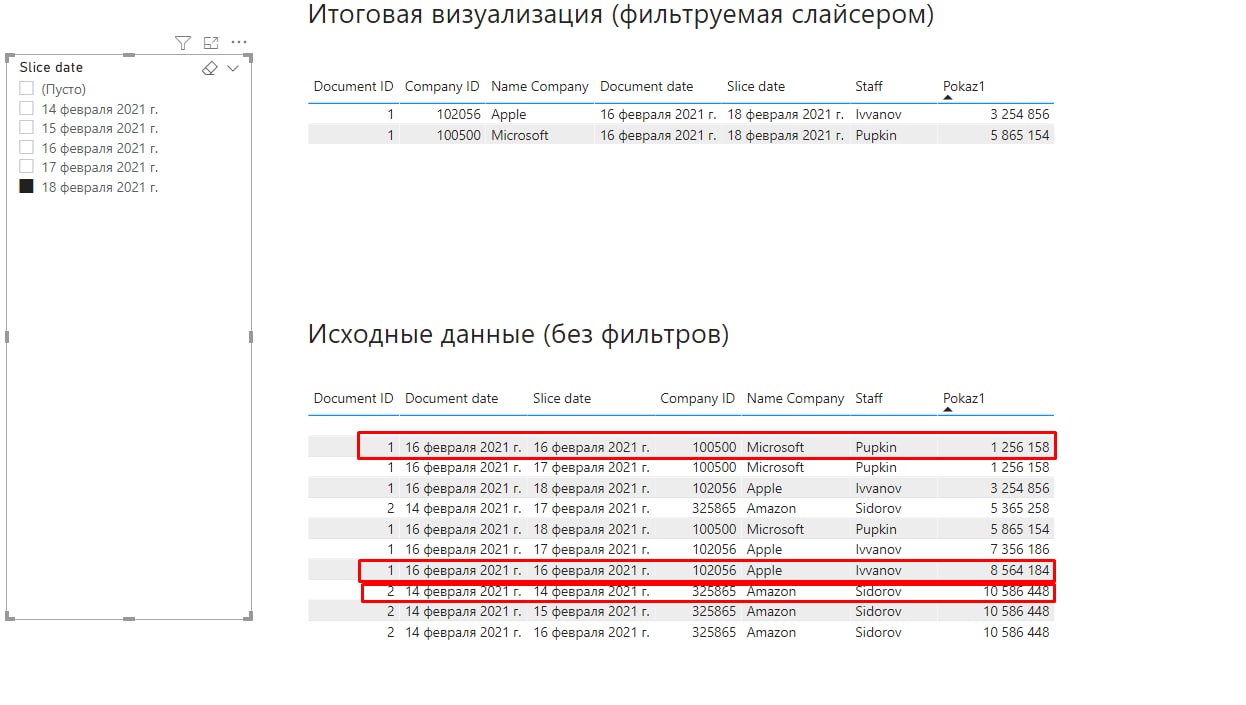This screenshot has height=705, width=1246.
Task: Select the 102056 cell in the filtered table
Action: pos(459,115)
